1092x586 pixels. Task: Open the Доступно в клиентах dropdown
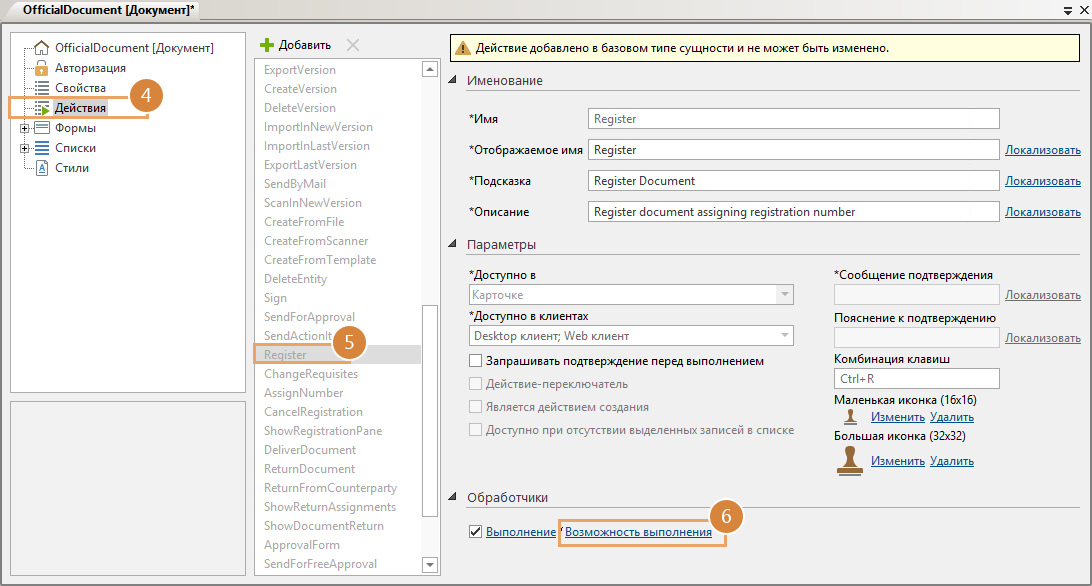(x=784, y=336)
